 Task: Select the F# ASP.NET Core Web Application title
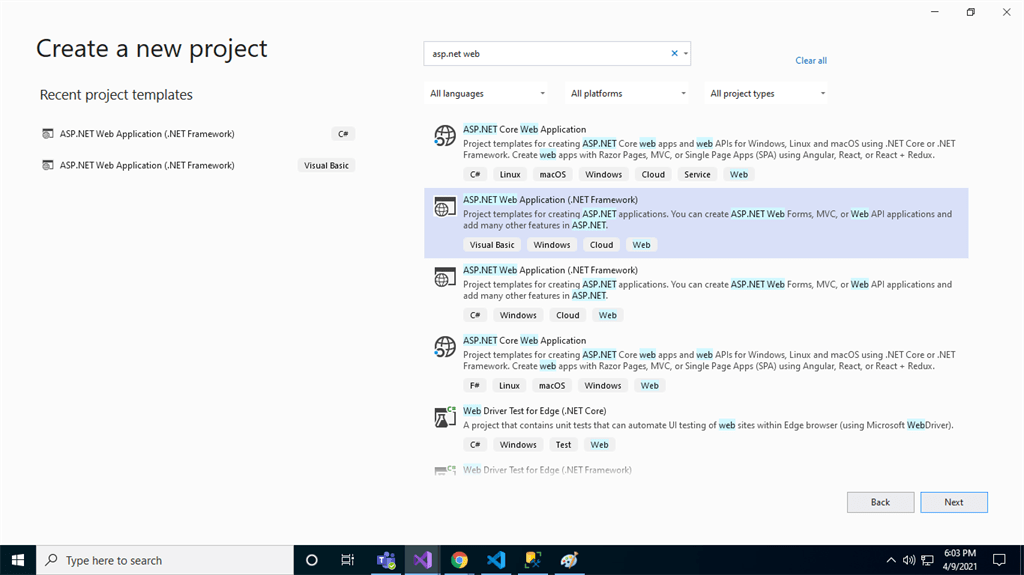[524, 340]
